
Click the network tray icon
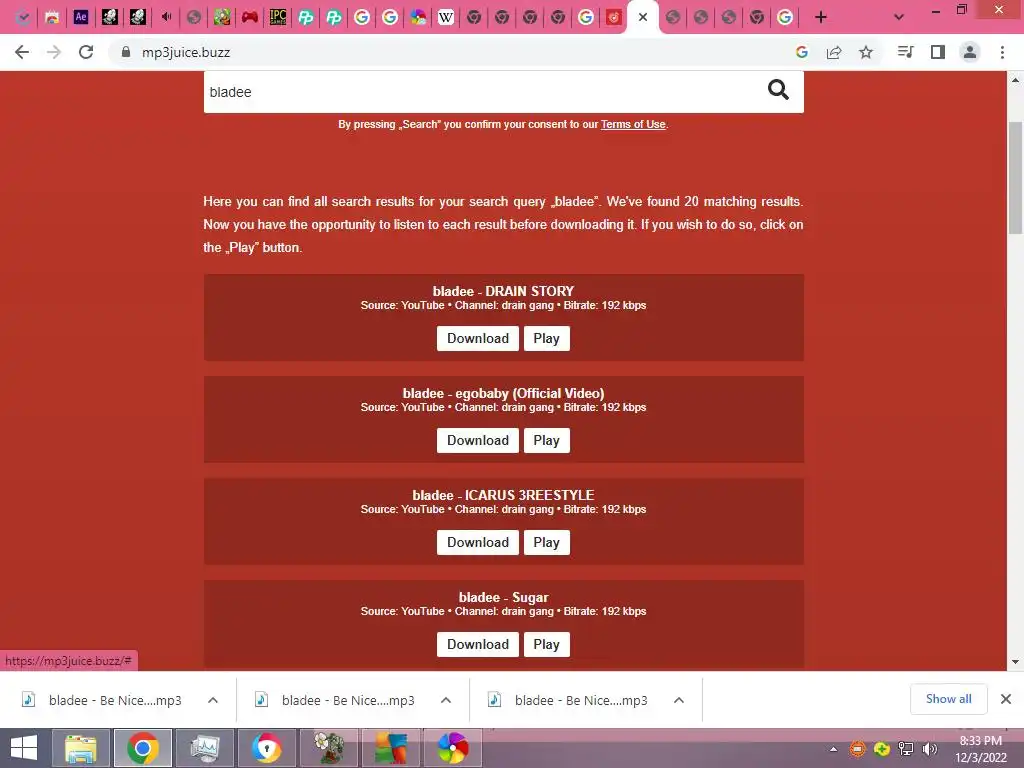906,749
